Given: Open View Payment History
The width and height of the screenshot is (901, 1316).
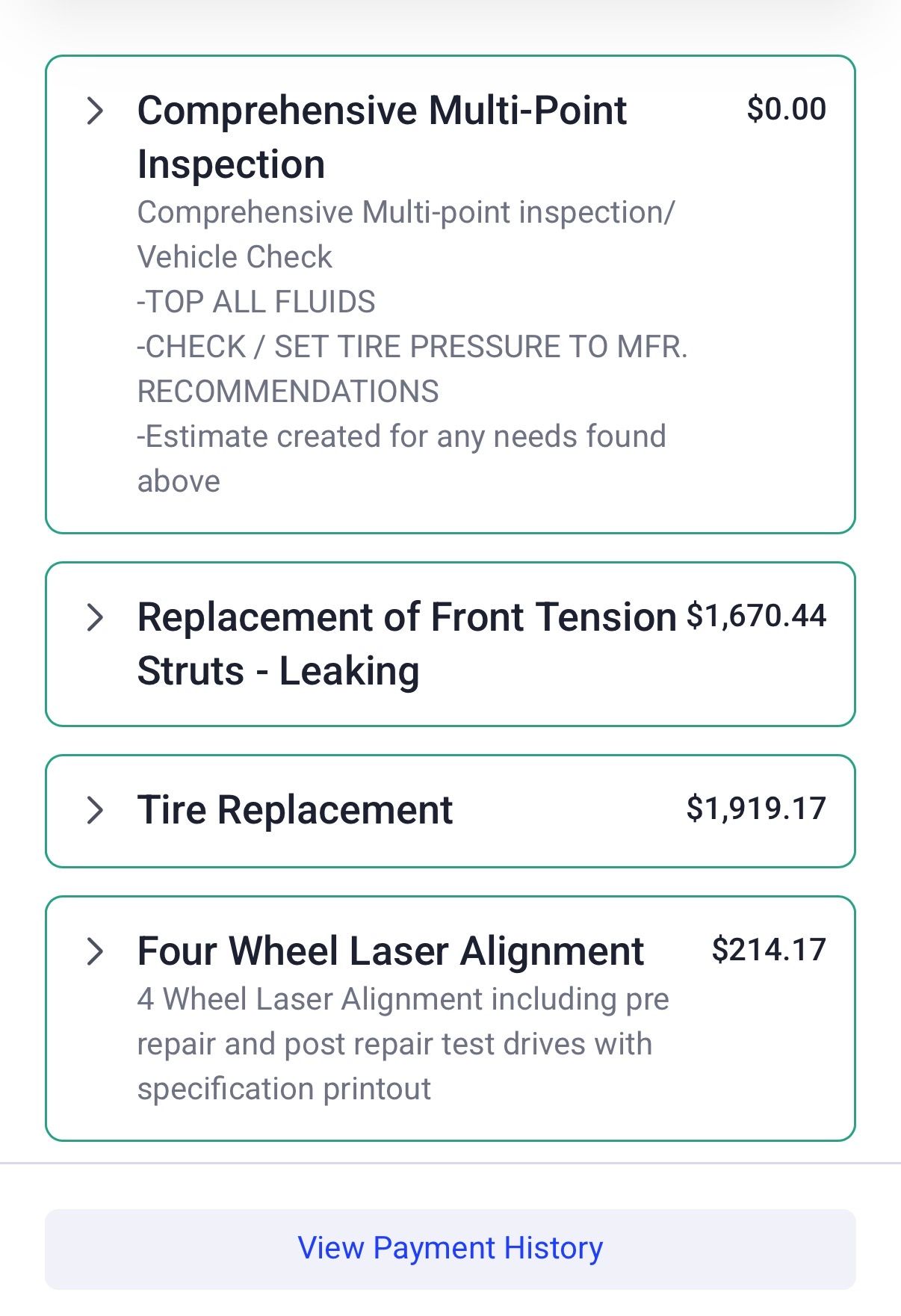Looking at the screenshot, I should (x=450, y=1249).
